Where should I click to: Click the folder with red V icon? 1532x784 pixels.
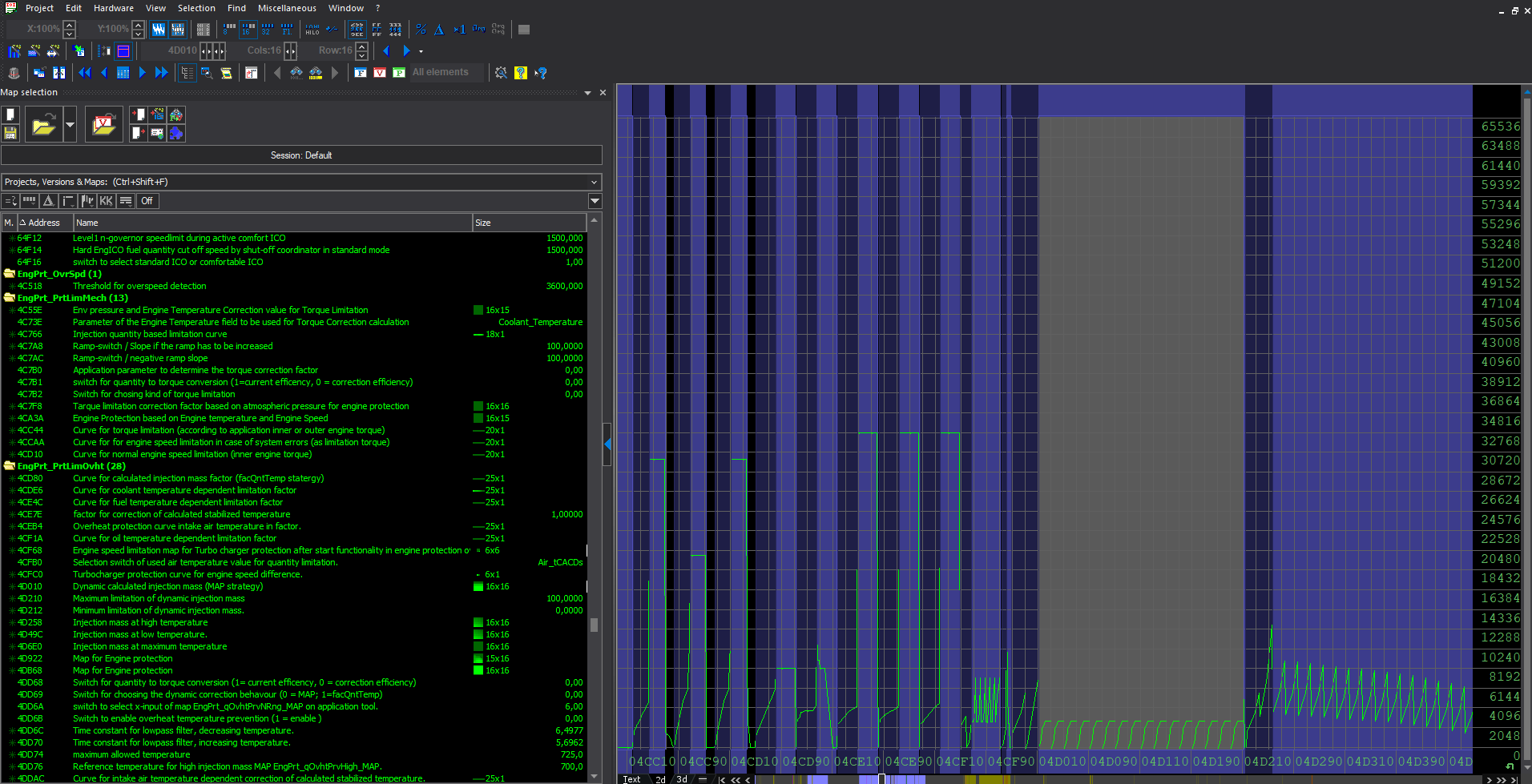click(x=104, y=124)
